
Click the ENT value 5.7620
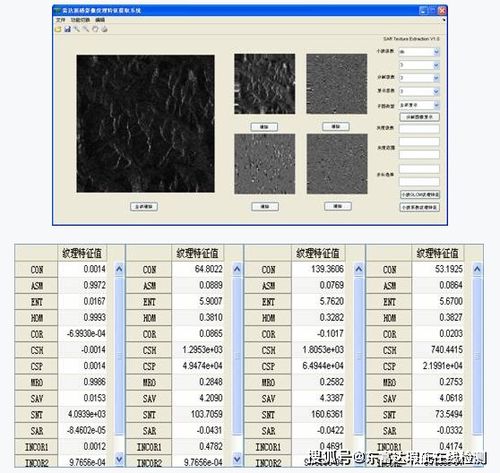pyautogui.click(x=331, y=301)
